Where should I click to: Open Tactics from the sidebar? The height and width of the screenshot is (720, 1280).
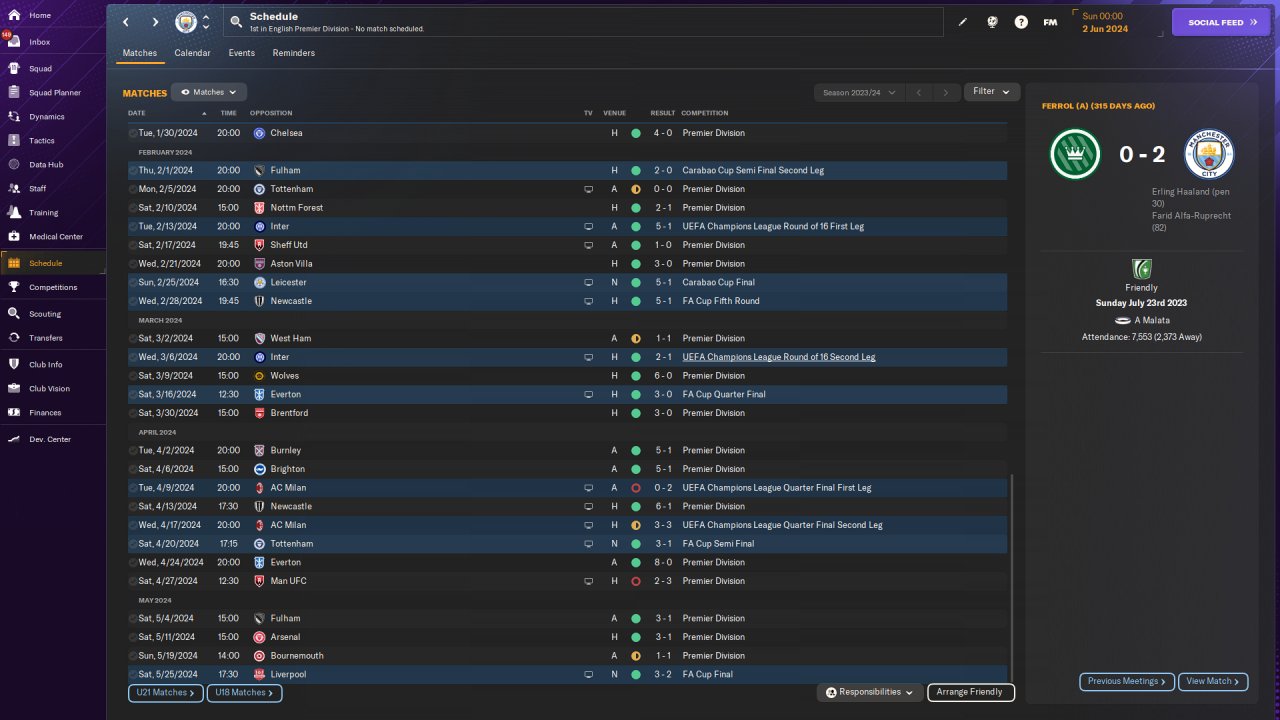[52, 141]
